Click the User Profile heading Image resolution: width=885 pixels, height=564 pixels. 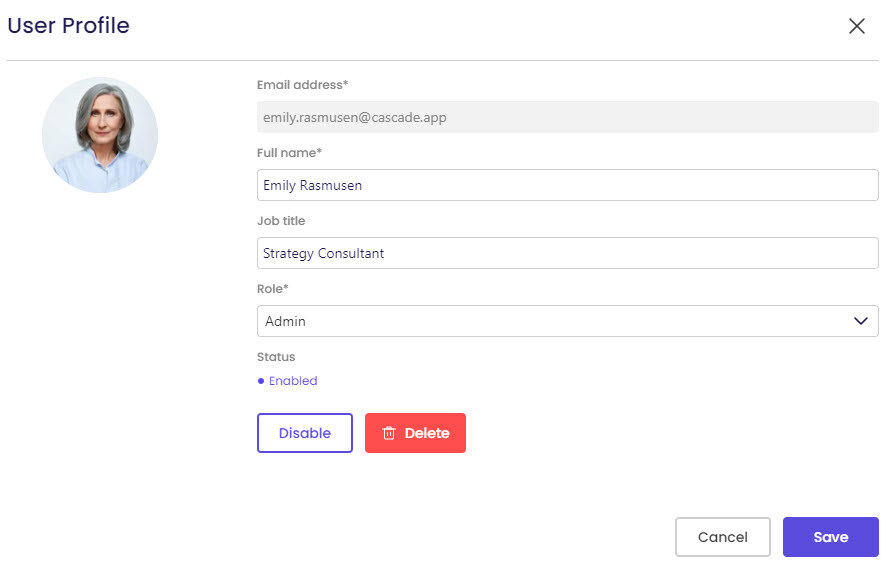[x=68, y=26]
